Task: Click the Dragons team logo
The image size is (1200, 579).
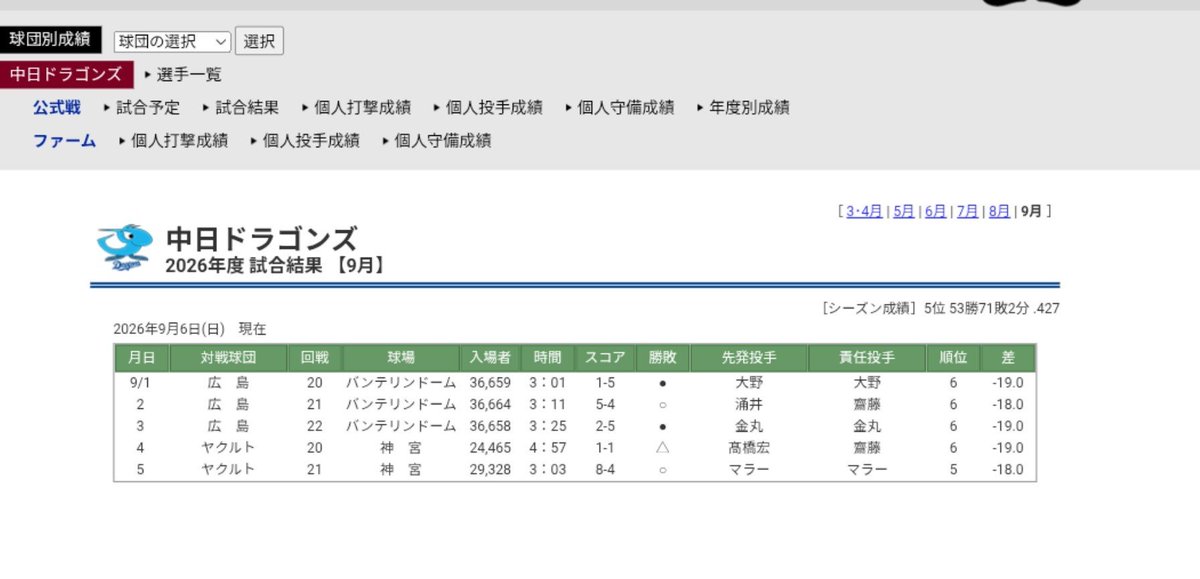Action: click(x=125, y=249)
